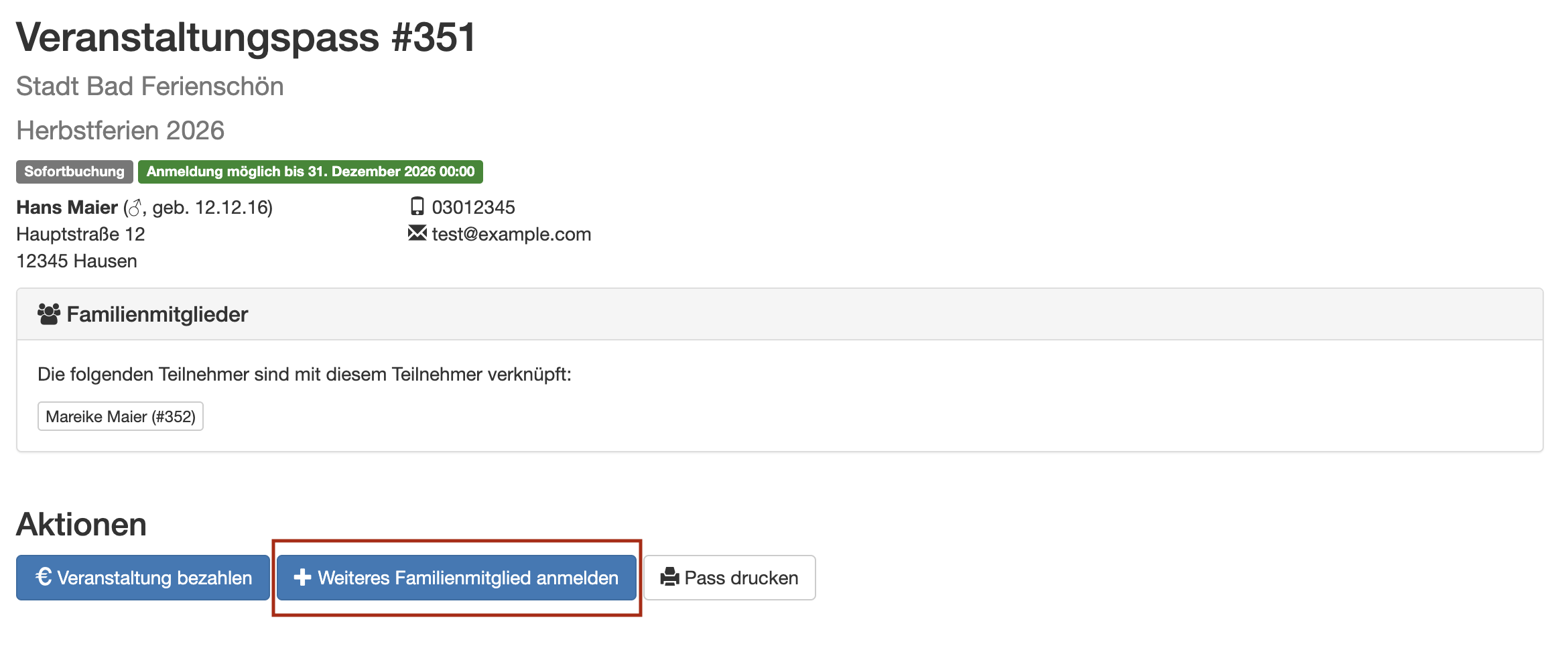The image size is (1568, 646).
Task: Click the mobile phone icon before 03012345
Action: click(417, 206)
